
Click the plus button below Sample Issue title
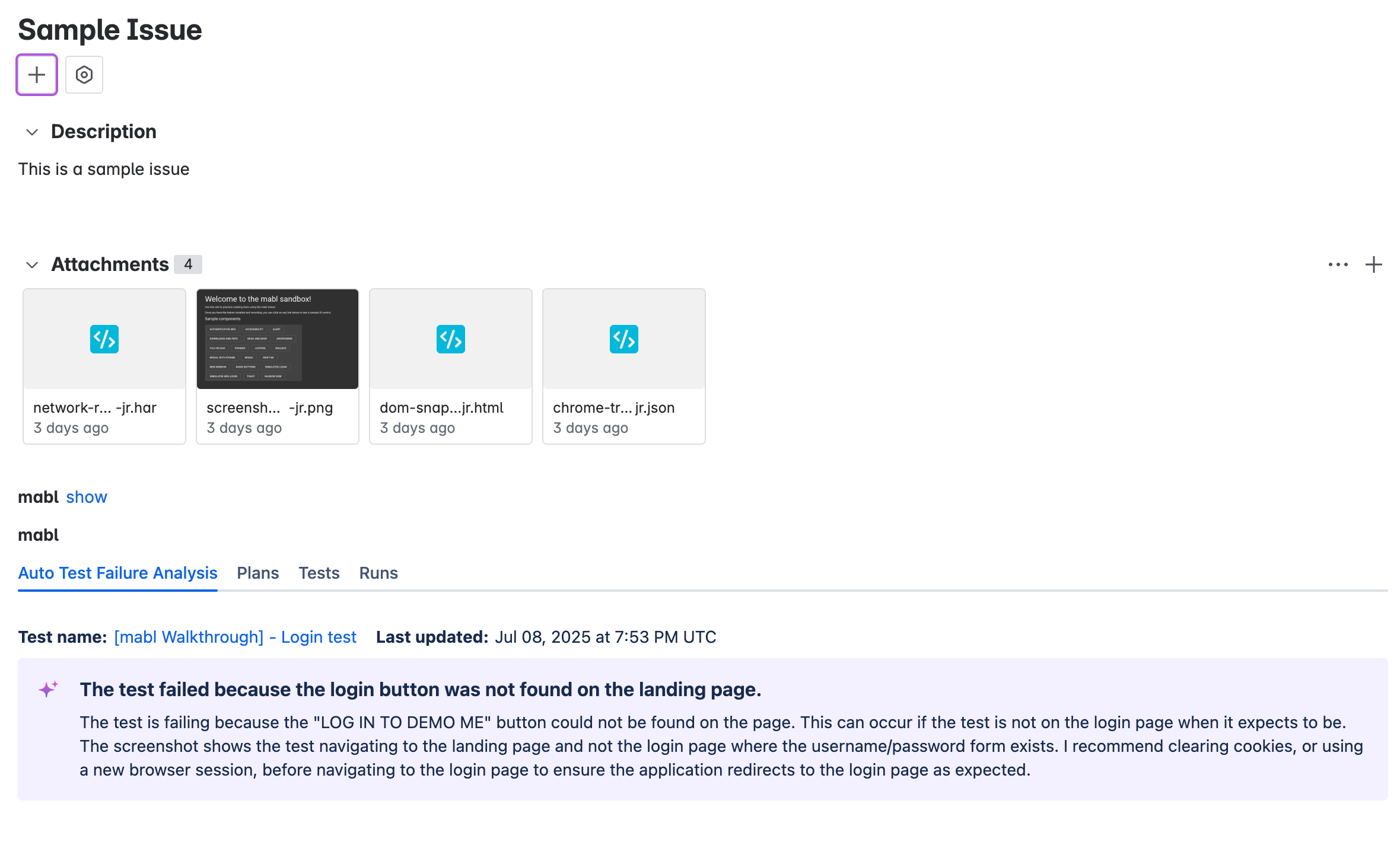[36, 74]
